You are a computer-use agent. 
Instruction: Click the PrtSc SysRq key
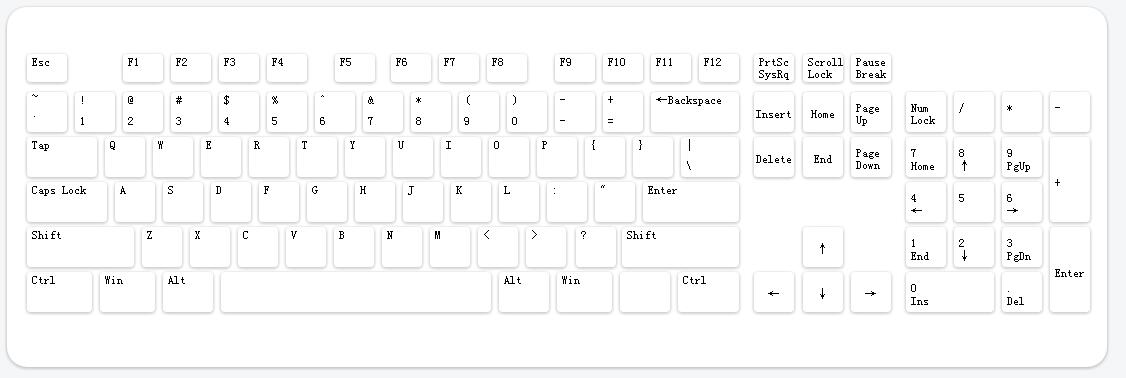tap(773, 68)
